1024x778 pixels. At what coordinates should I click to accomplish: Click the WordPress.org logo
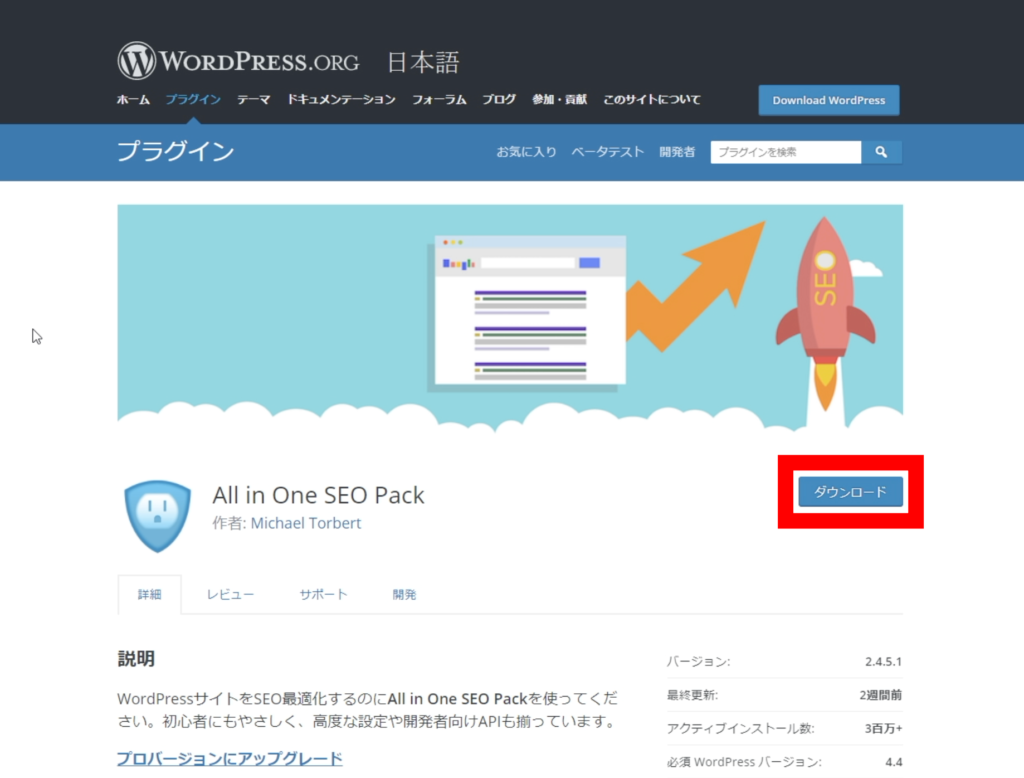238,61
